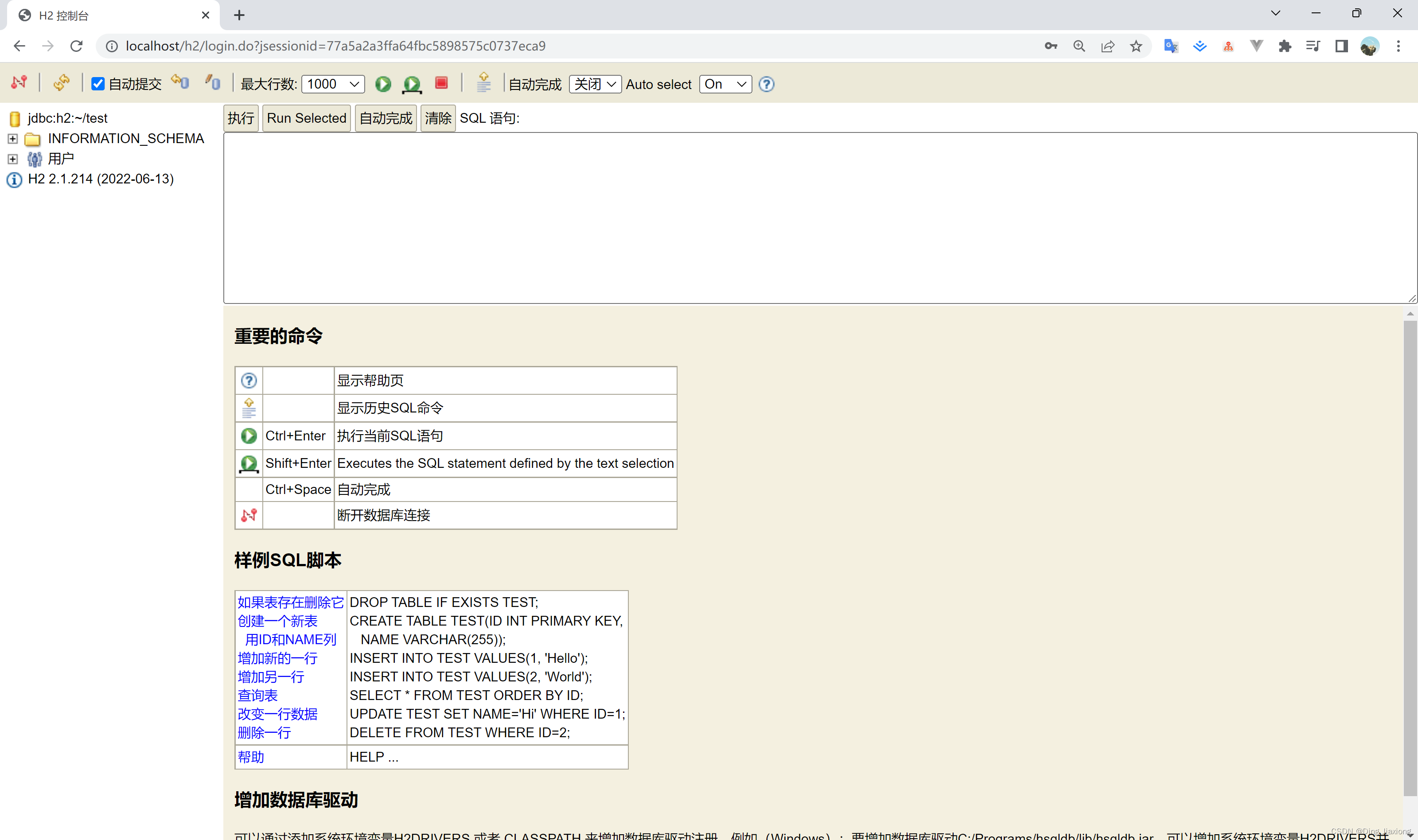Click the address bar URL
Image resolution: width=1418 pixels, height=840 pixels.
(335, 46)
